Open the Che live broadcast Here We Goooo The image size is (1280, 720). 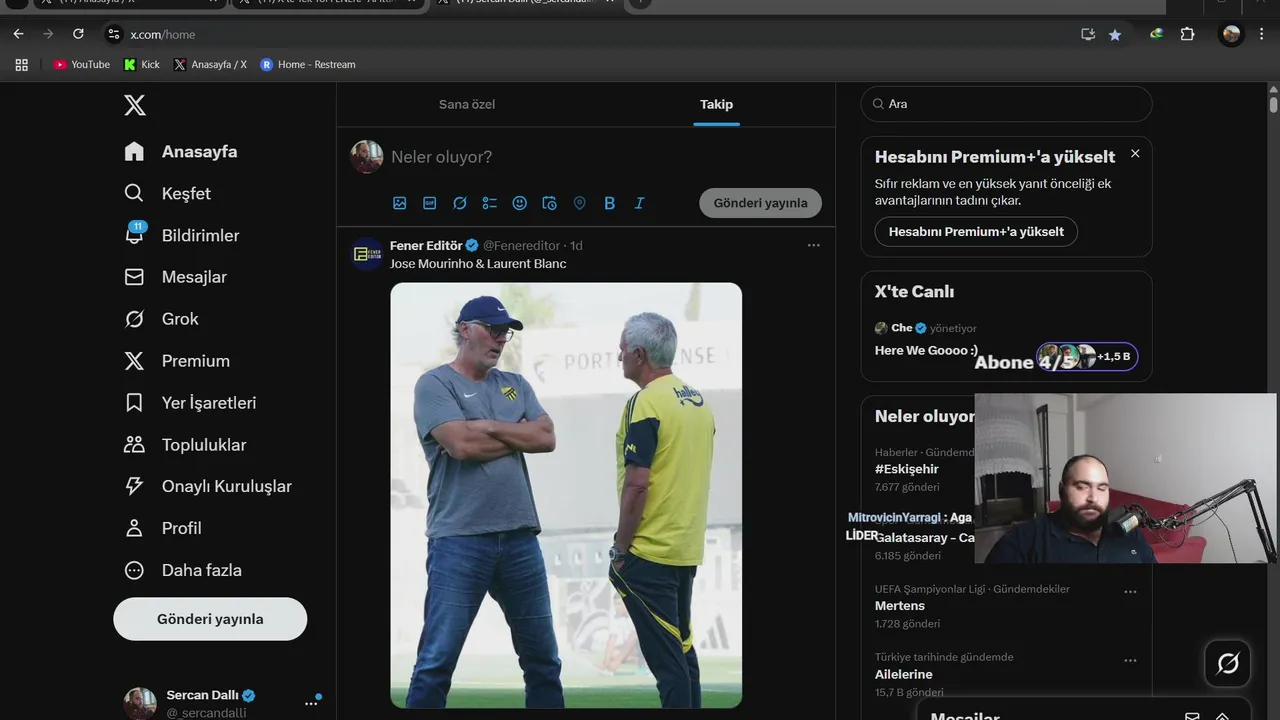[926, 350]
